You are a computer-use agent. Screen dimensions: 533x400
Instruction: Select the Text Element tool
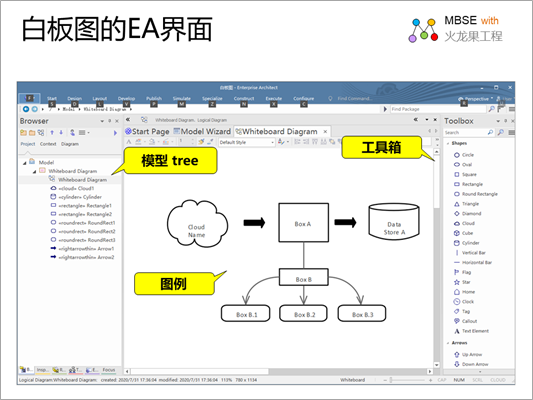471,331
